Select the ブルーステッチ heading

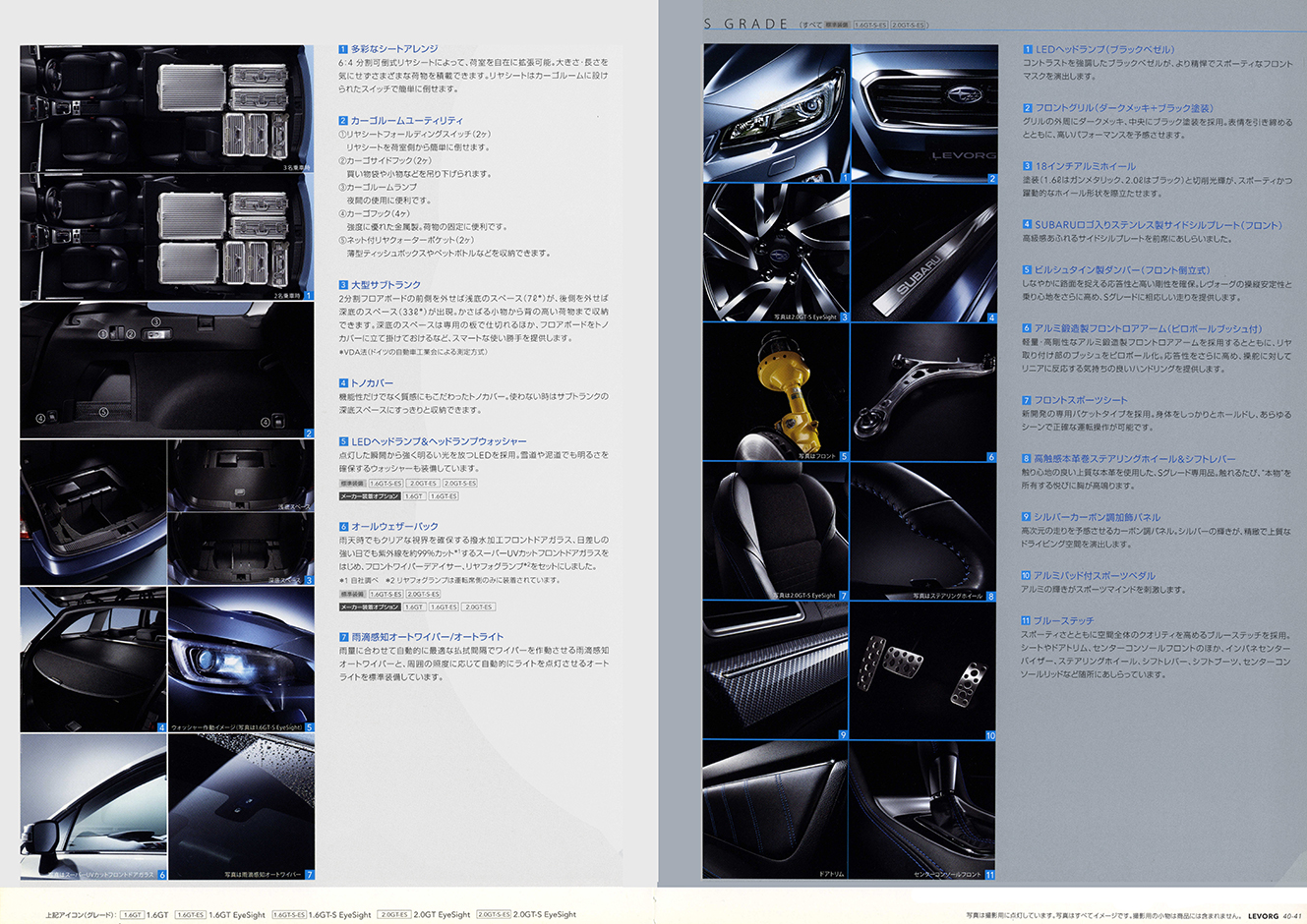click(1058, 621)
